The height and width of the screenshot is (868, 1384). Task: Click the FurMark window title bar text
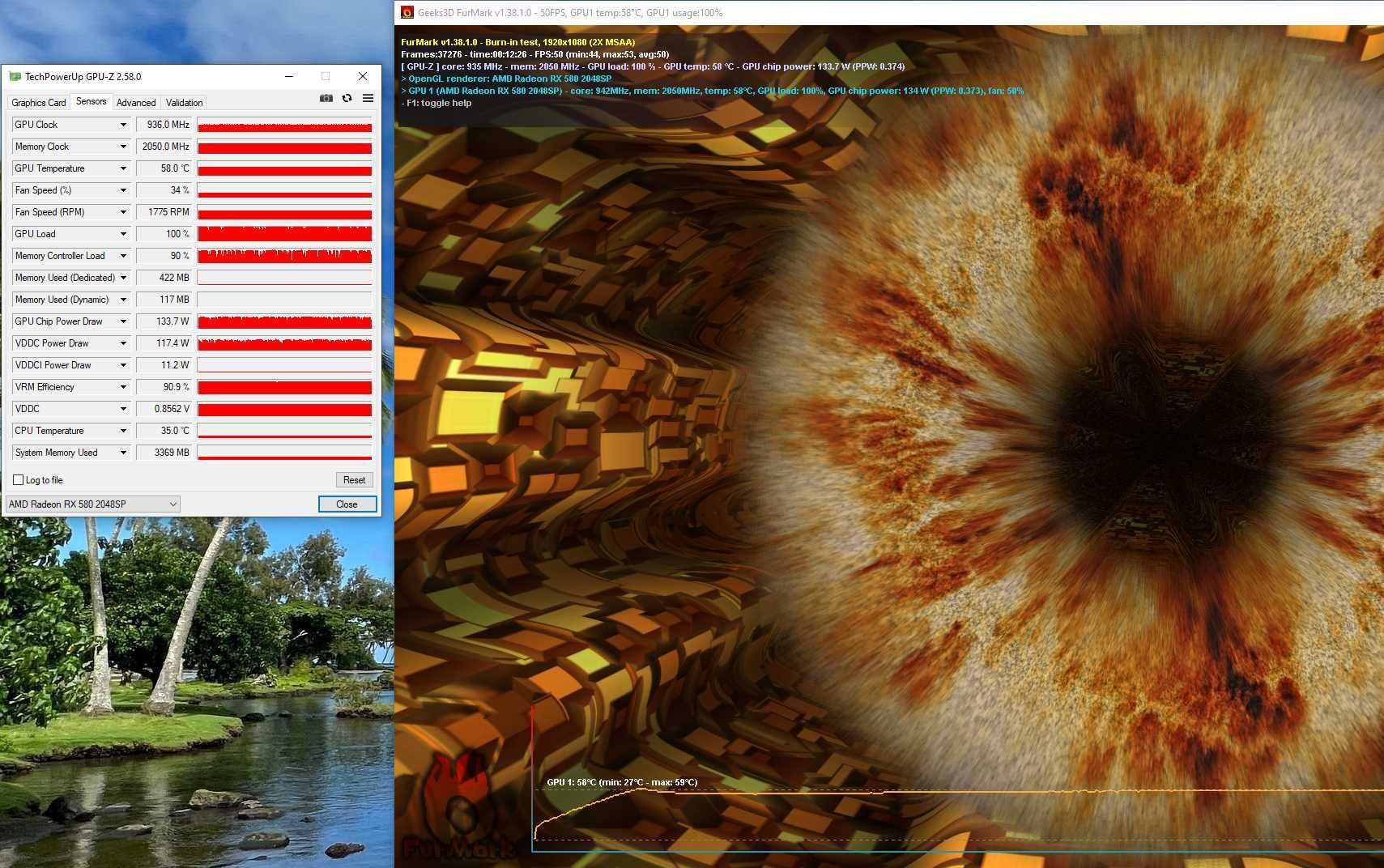point(570,13)
